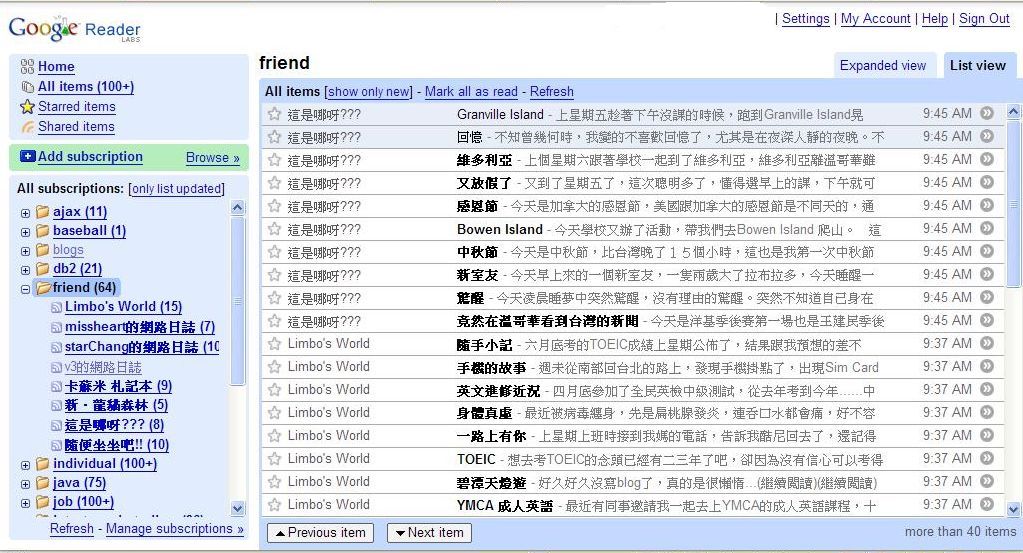Open original via arrow icon on Bowen Island row

click(986, 228)
